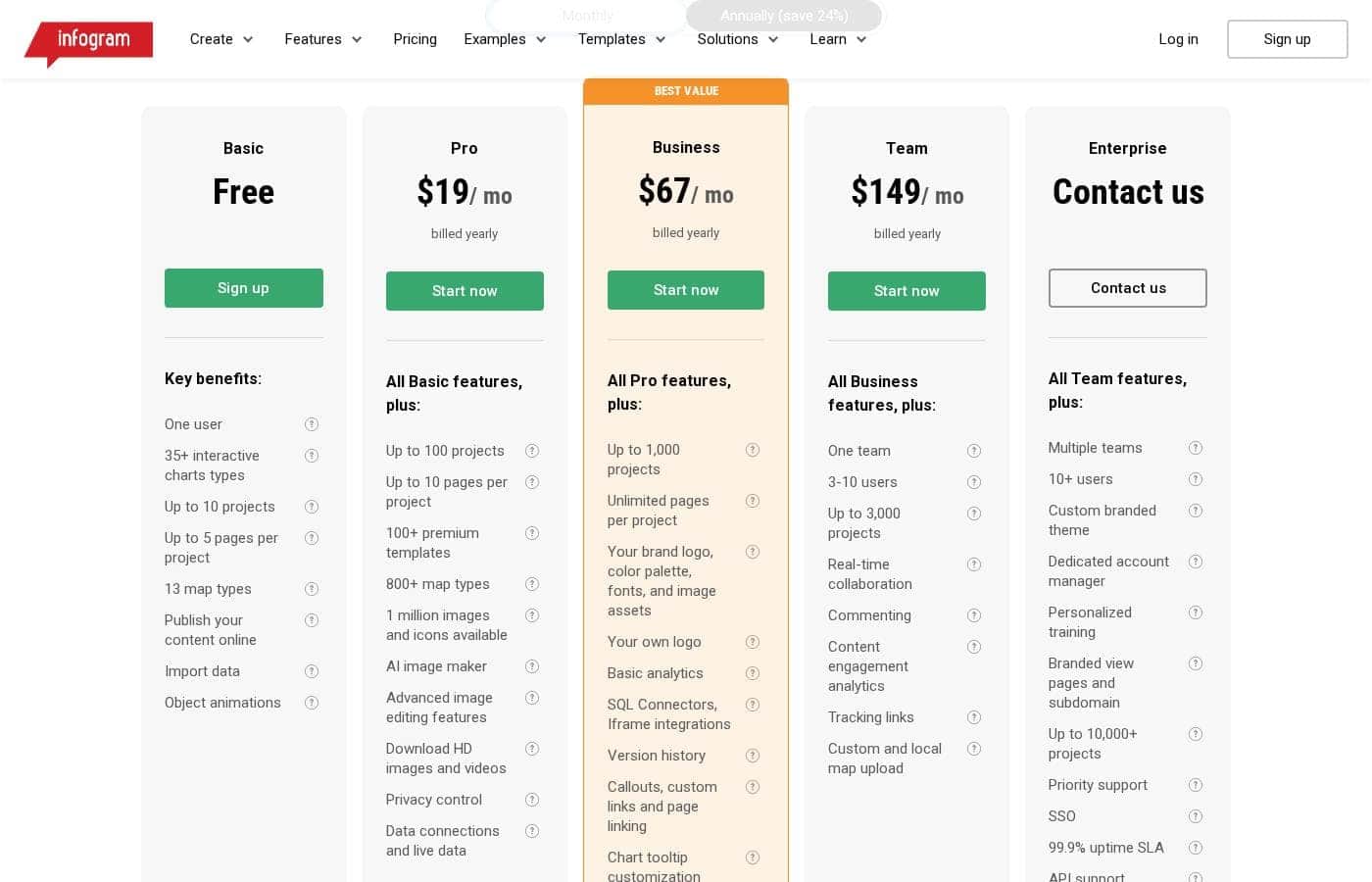Click the Infogram logo
This screenshot has height=882, width=1372.
[x=88, y=43]
